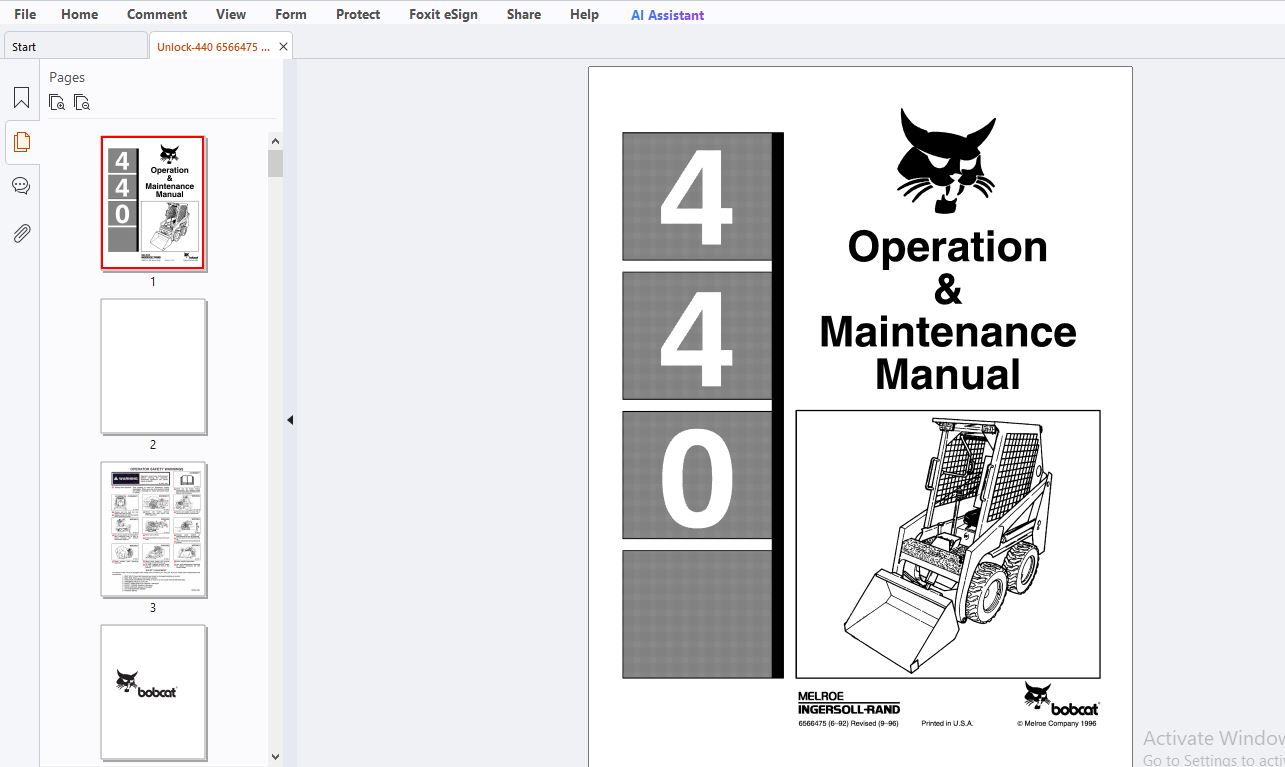Screen dimensions: 1285x767
Task: Click the 'Operation' title text on page
Action: pyautogui.click(x=947, y=247)
